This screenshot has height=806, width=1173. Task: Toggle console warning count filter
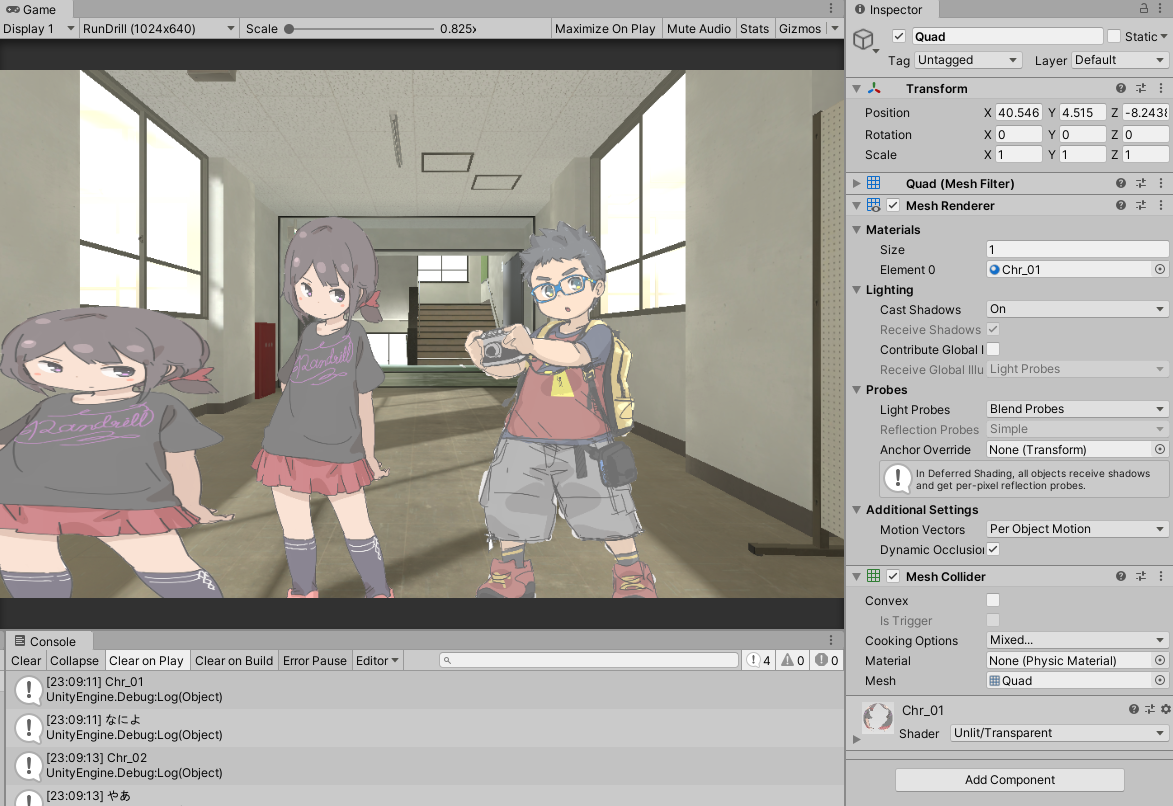click(x=792, y=660)
